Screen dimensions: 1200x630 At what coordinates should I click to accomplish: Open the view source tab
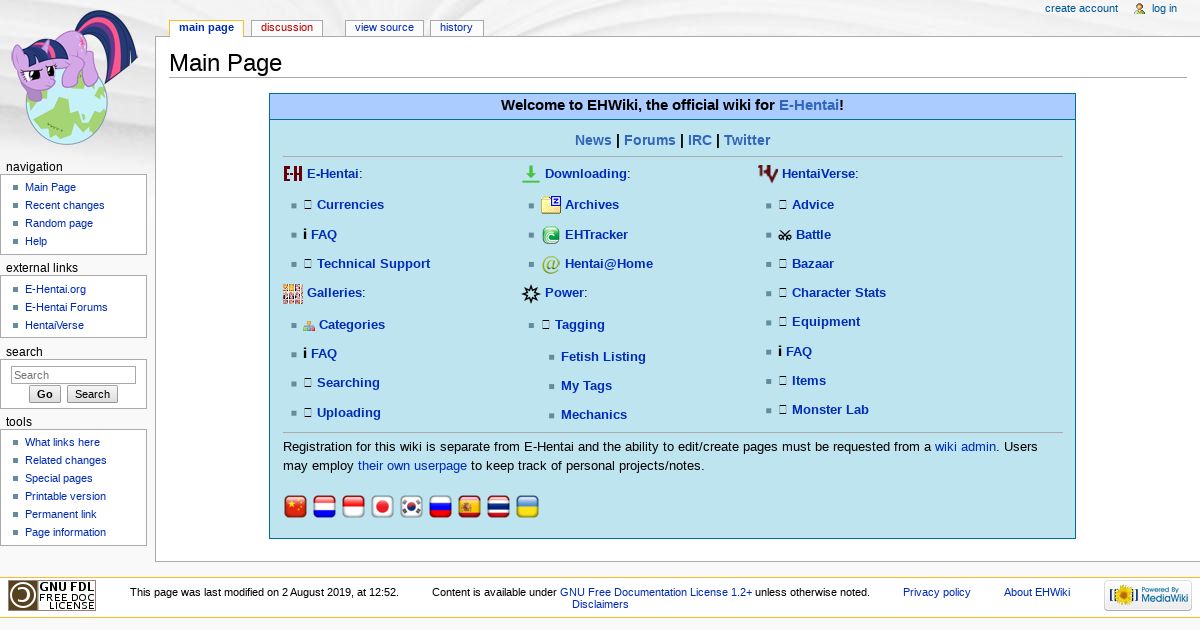coord(384,27)
